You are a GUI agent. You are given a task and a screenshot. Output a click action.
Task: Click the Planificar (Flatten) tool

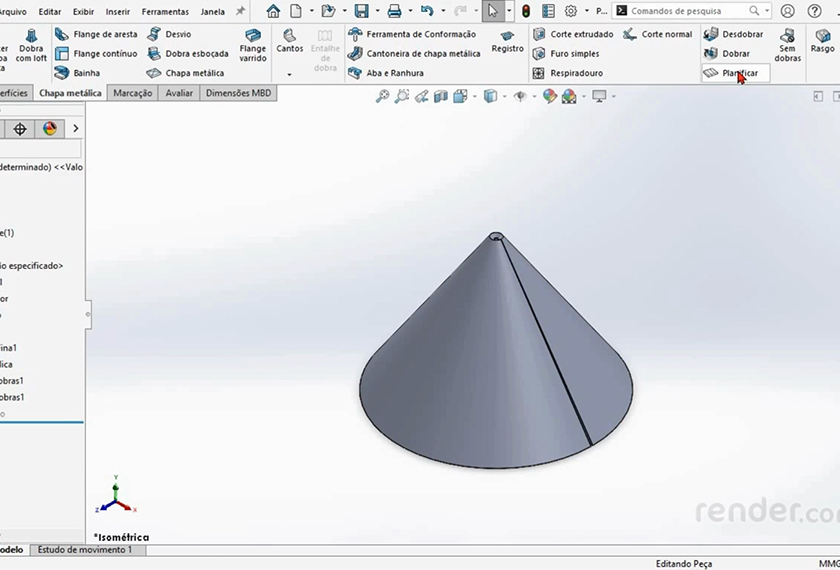pyautogui.click(x=735, y=73)
